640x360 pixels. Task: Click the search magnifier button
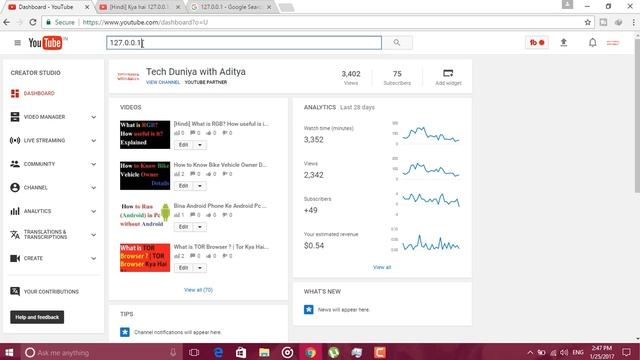pos(397,42)
